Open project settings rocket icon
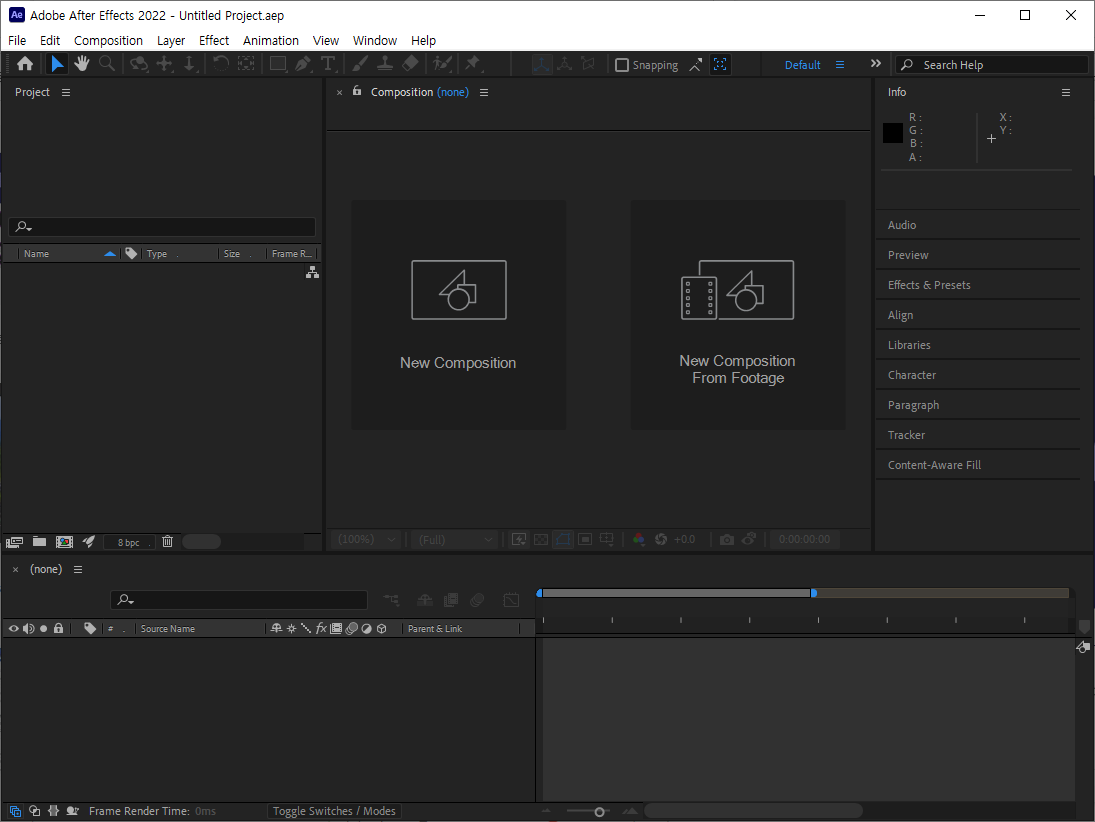The height and width of the screenshot is (822, 1095). tap(89, 542)
